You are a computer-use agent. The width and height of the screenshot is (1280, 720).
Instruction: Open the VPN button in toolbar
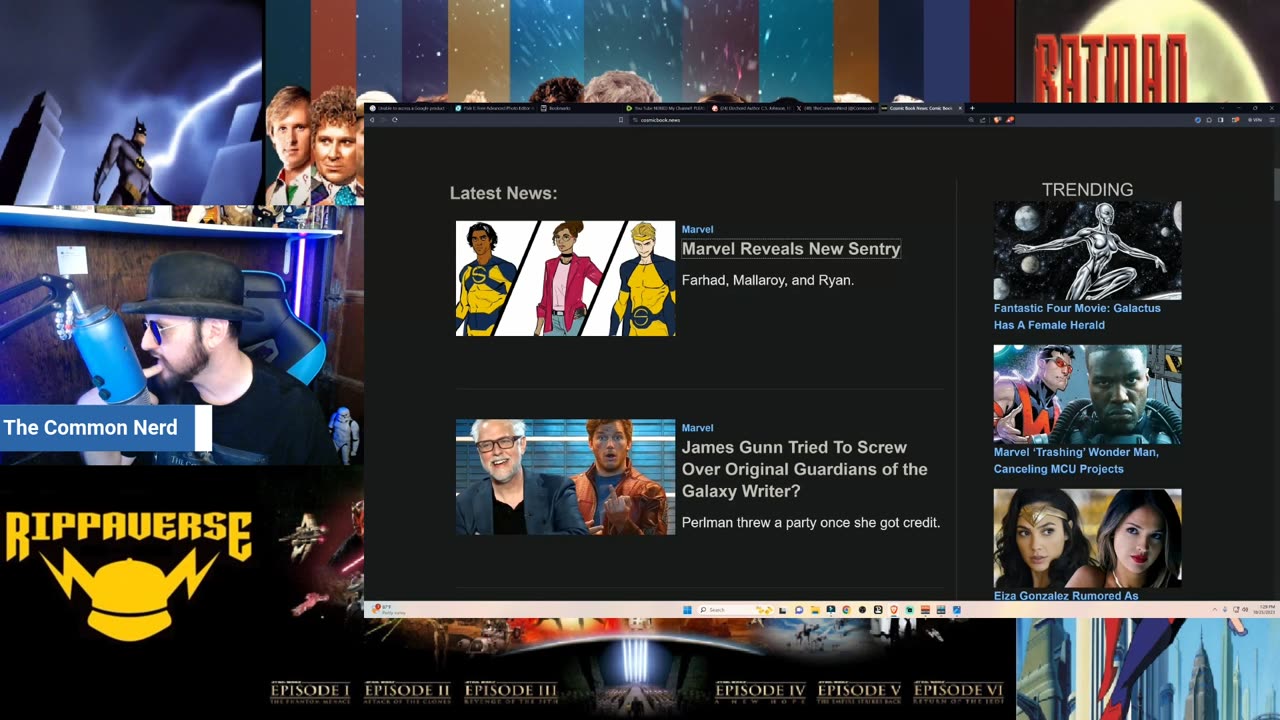(x=1254, y=120)
